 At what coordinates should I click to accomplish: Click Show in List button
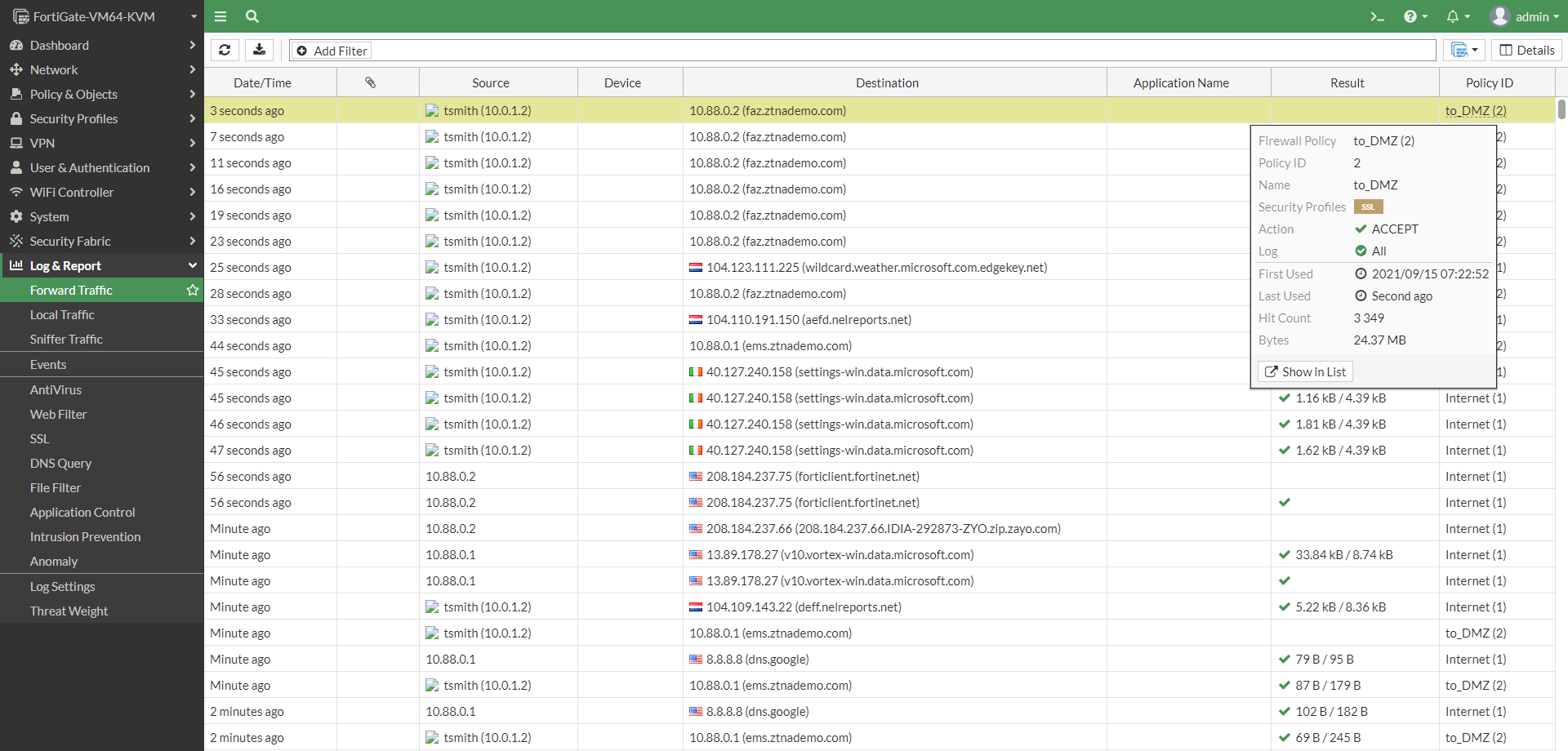click(x=1305, y=371)
